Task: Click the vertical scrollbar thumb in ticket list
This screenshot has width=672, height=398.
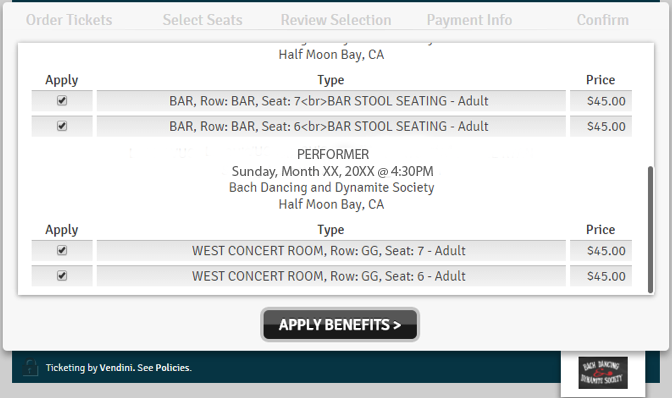Action: coord(650,230)
